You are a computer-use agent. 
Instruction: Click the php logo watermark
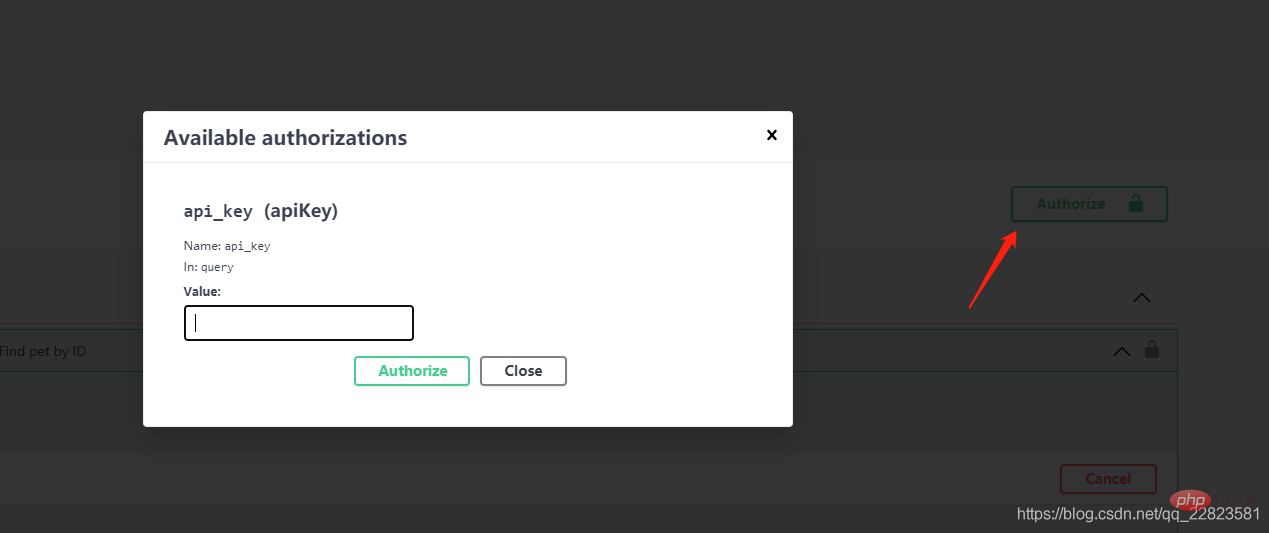[1186, 499]
